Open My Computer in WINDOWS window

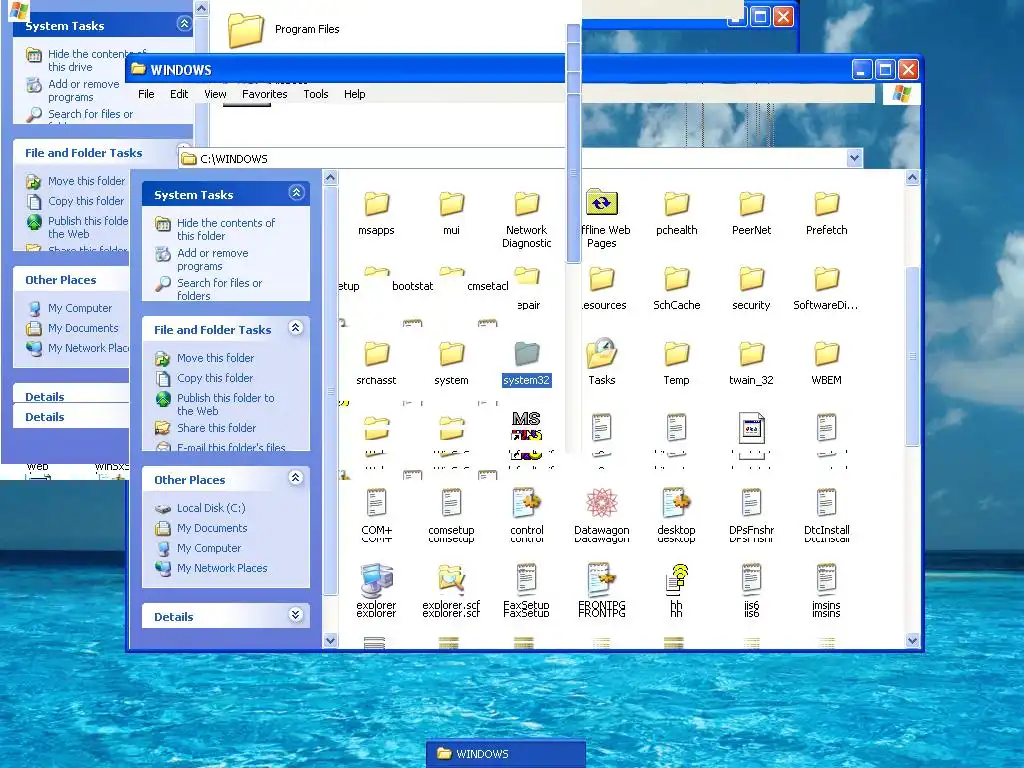click(209, 549)
